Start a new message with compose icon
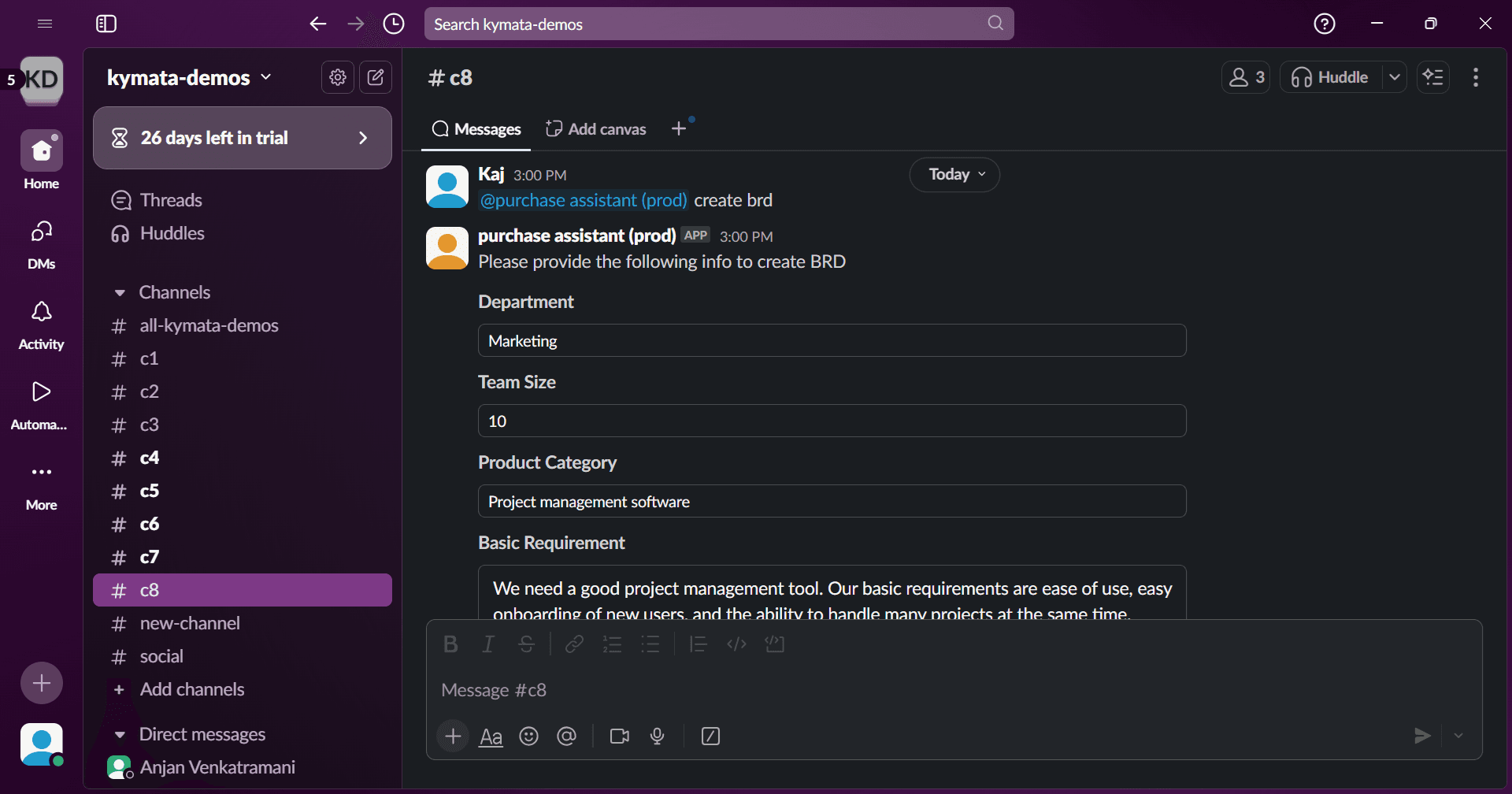The height and width of the screenshot is (794, 1512). (376, 77)
